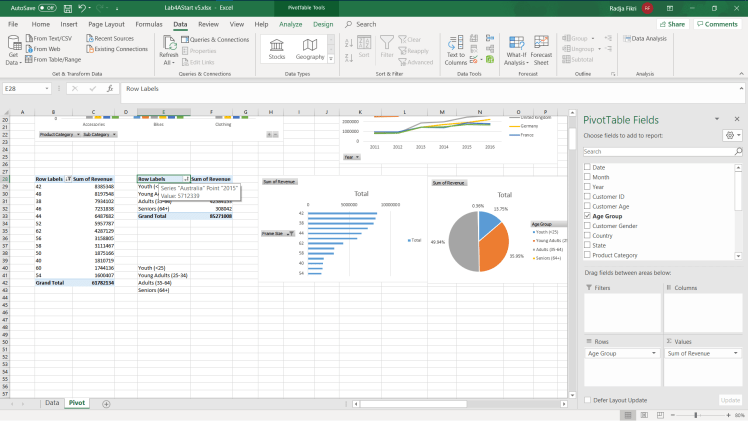Screen dimensions: 748x421
Task: Open the Comments pane button
Action: tap(716, 23)
